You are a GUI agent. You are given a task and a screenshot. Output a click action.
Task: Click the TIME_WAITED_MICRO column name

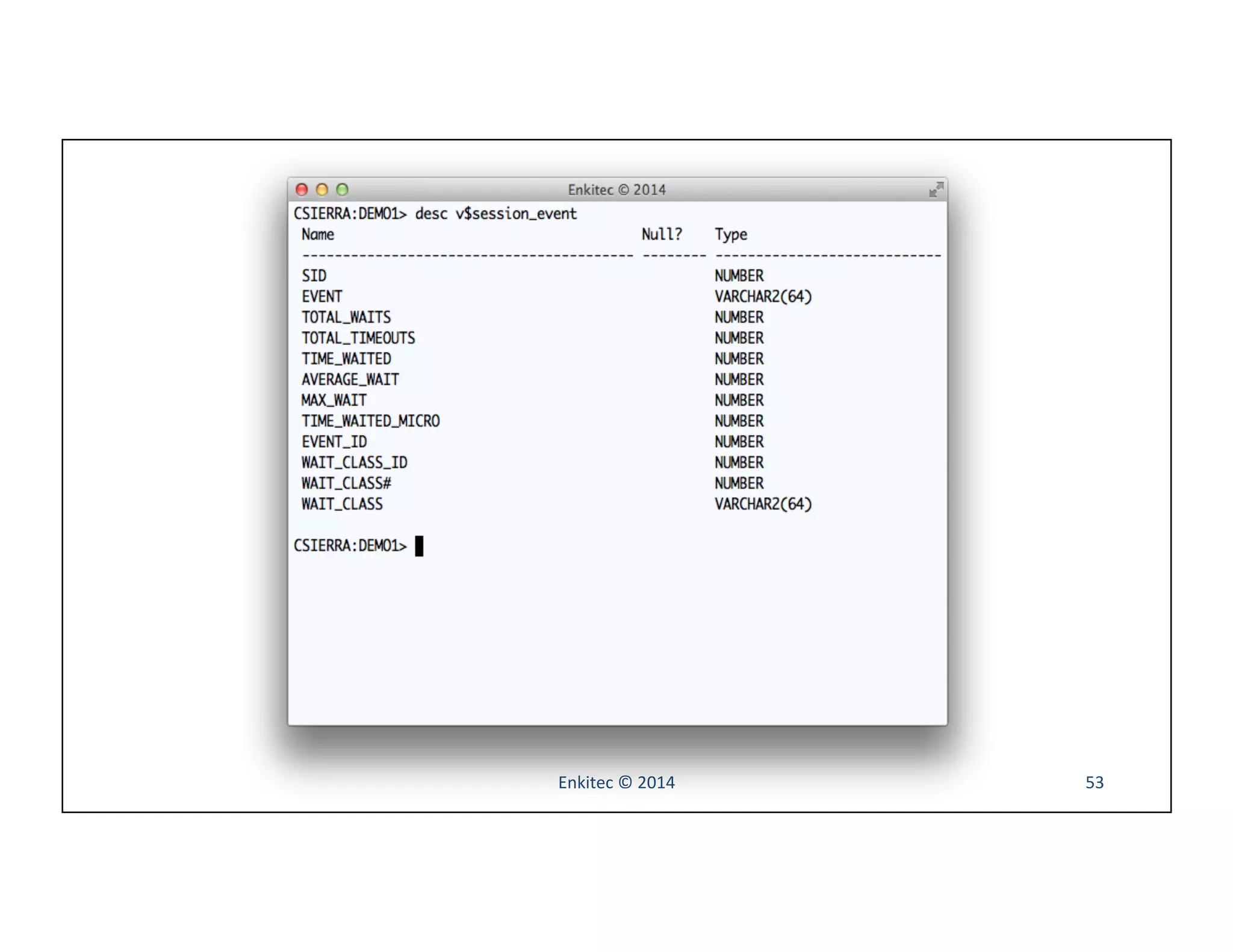pyautogui.click(x=370, y=421)
